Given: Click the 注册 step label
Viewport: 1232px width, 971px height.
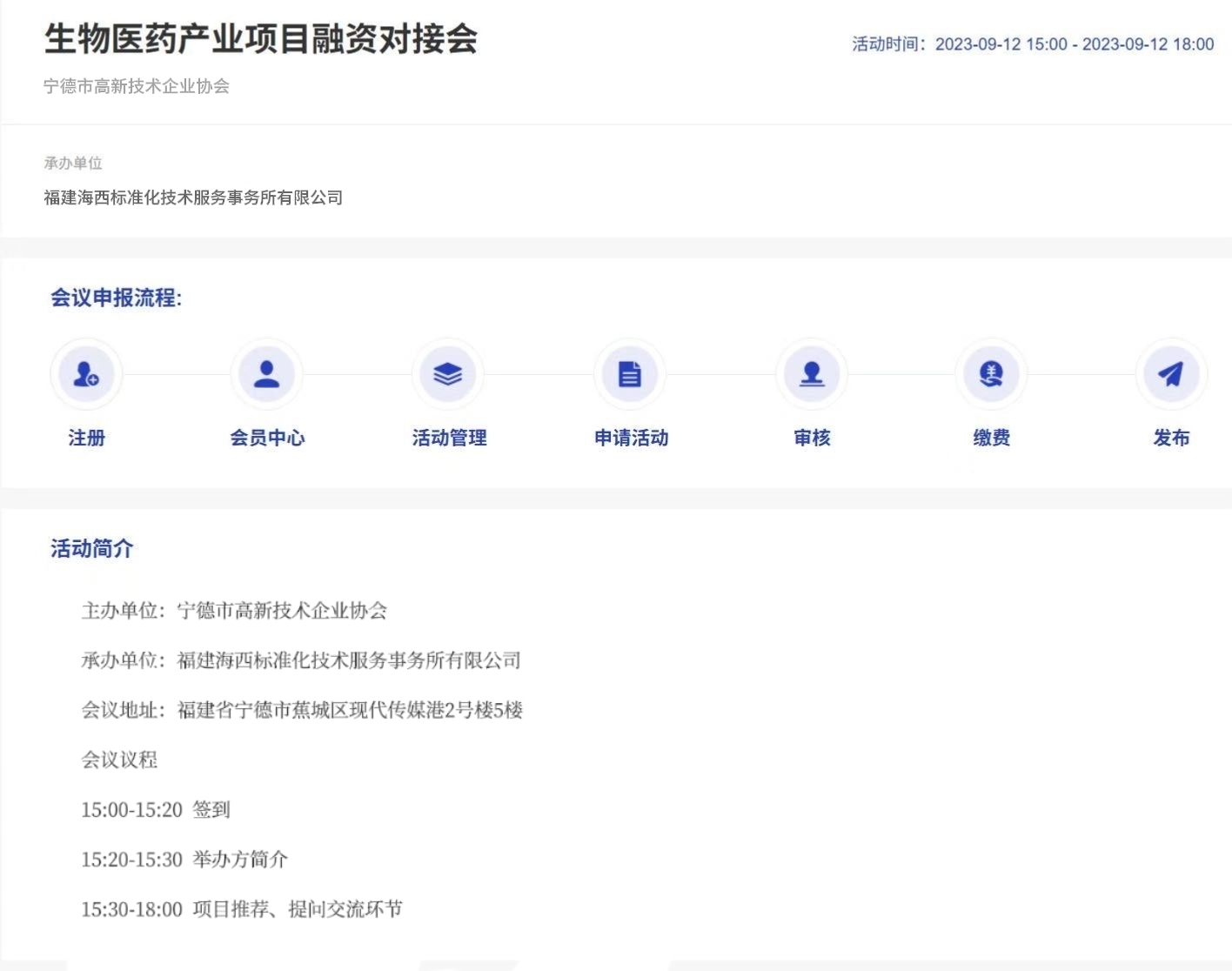Looking at the screenshot, I should click(87, 438).
